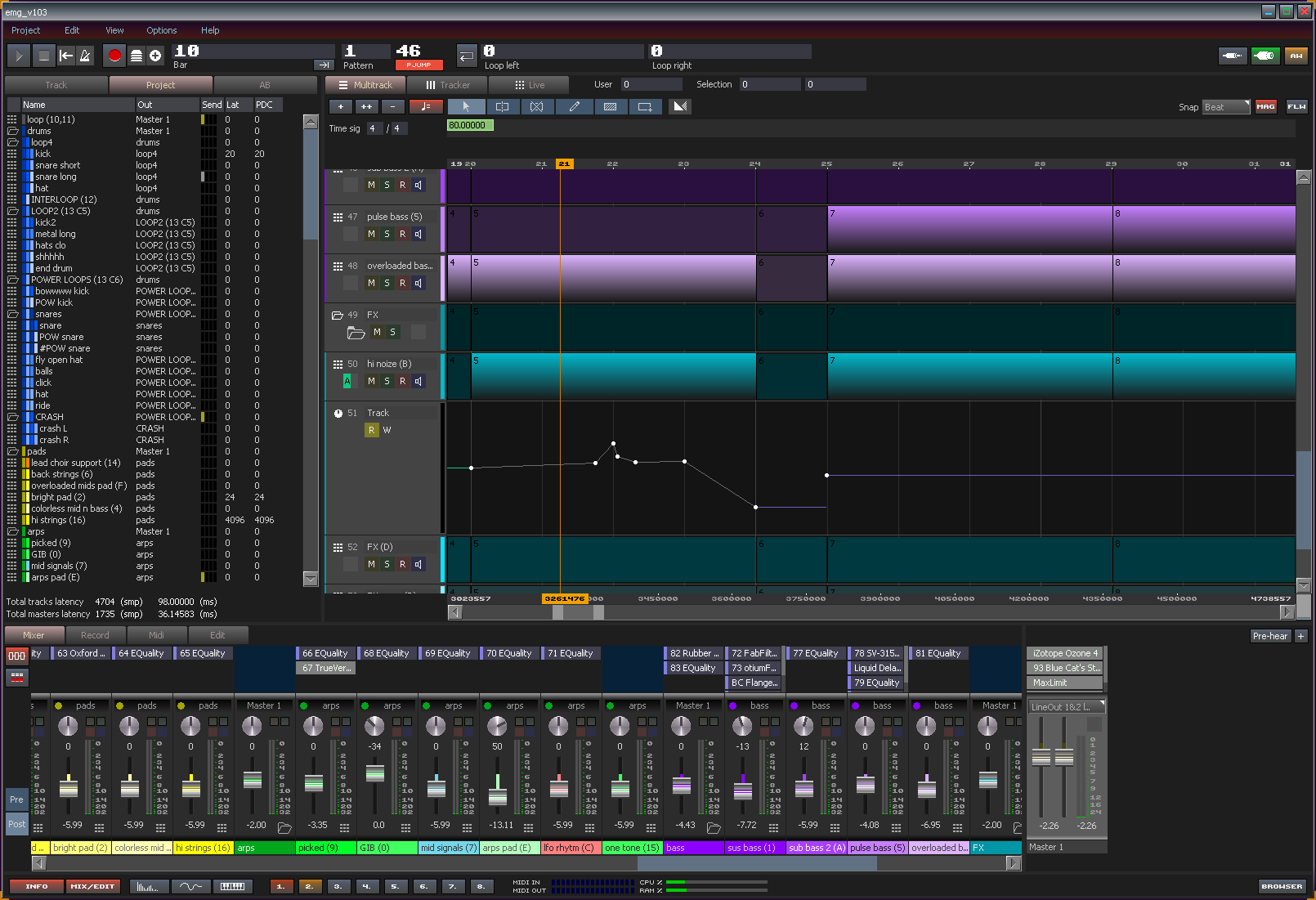Adjust the picked (9) channel fader
The width and height of the screenshot is (1316, 900).
pos(314,783)
